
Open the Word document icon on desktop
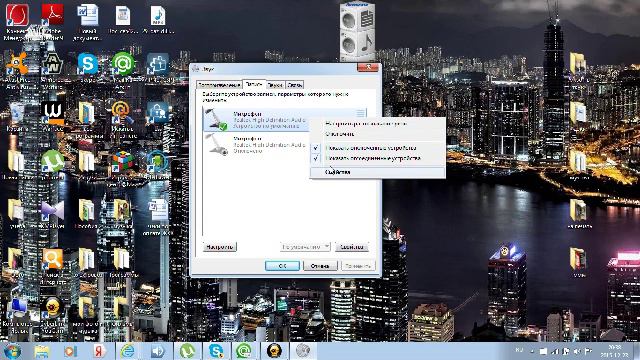click(x=87, y=15)
